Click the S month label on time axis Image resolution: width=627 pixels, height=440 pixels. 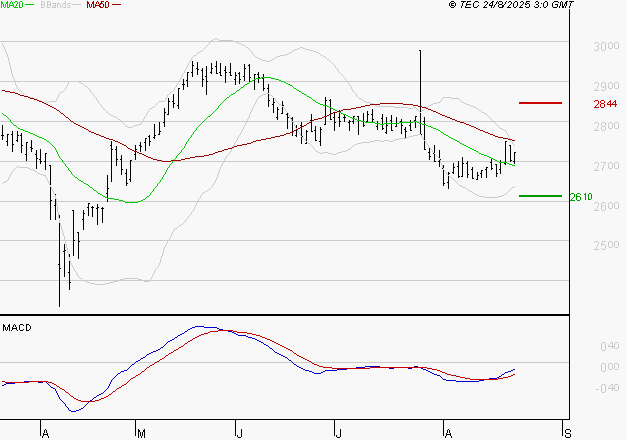(567, 434)
